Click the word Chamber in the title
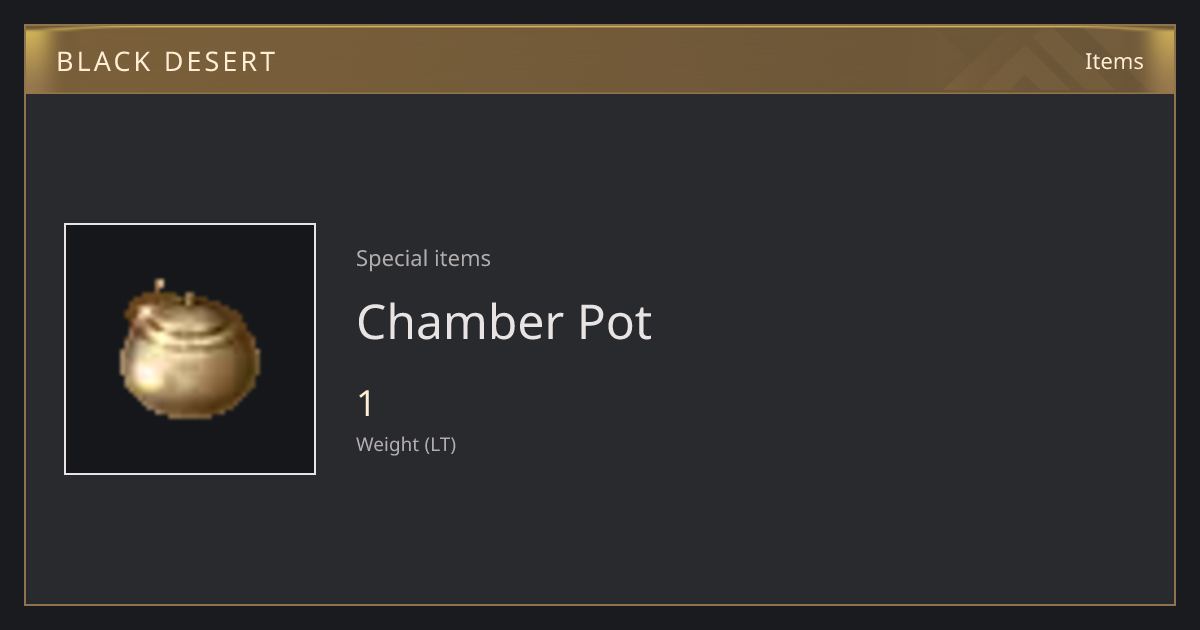This screenshot has width=1200, height=630. (x=460, y=322)
